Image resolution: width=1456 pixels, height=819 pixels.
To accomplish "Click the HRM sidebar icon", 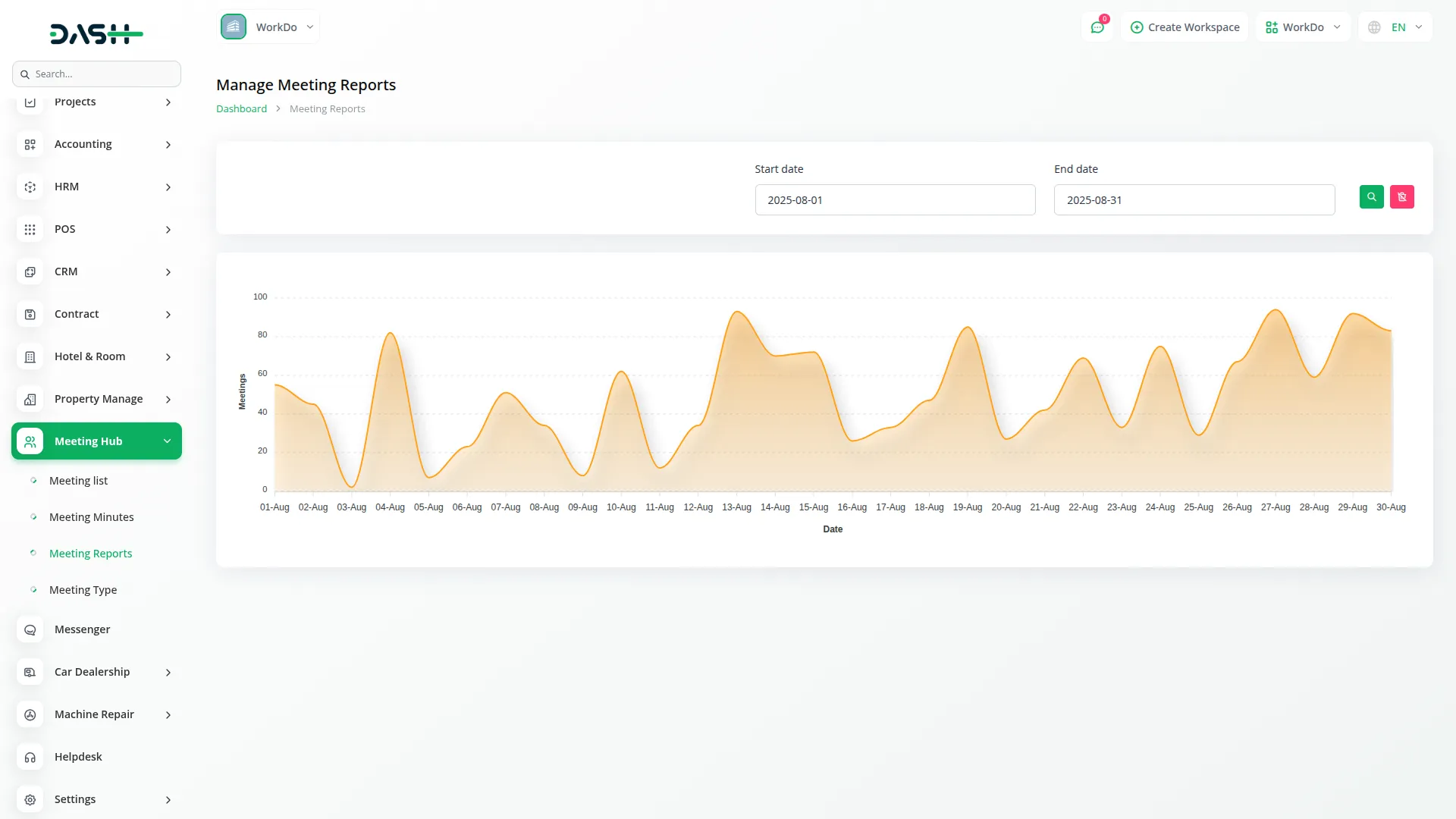I will coord(30,187).
